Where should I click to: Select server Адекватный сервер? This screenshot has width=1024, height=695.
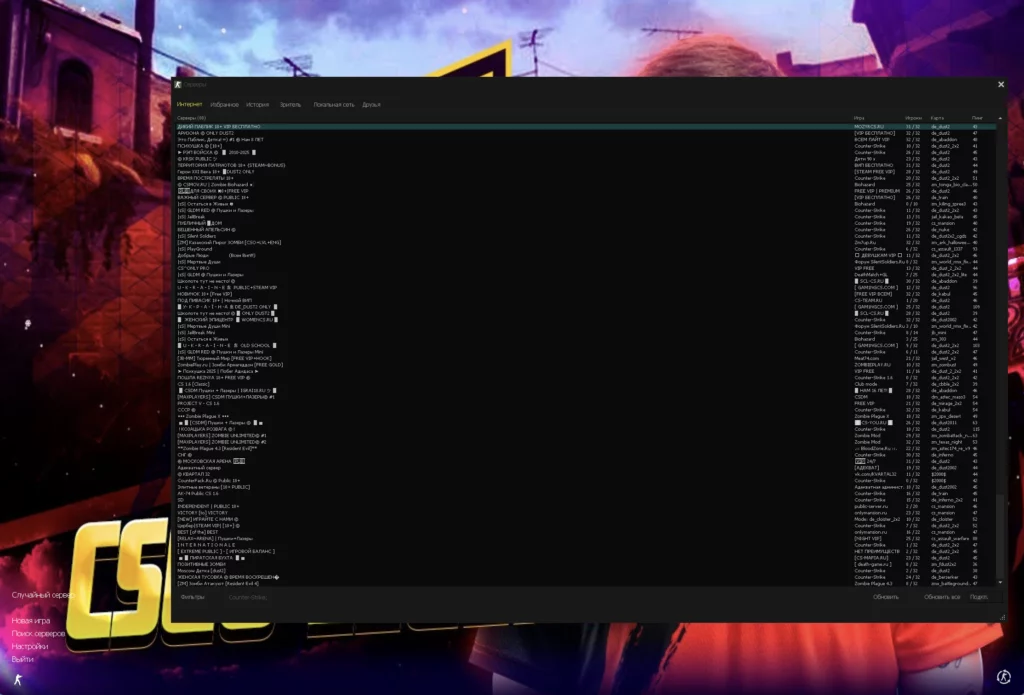[x=586, y=468]
